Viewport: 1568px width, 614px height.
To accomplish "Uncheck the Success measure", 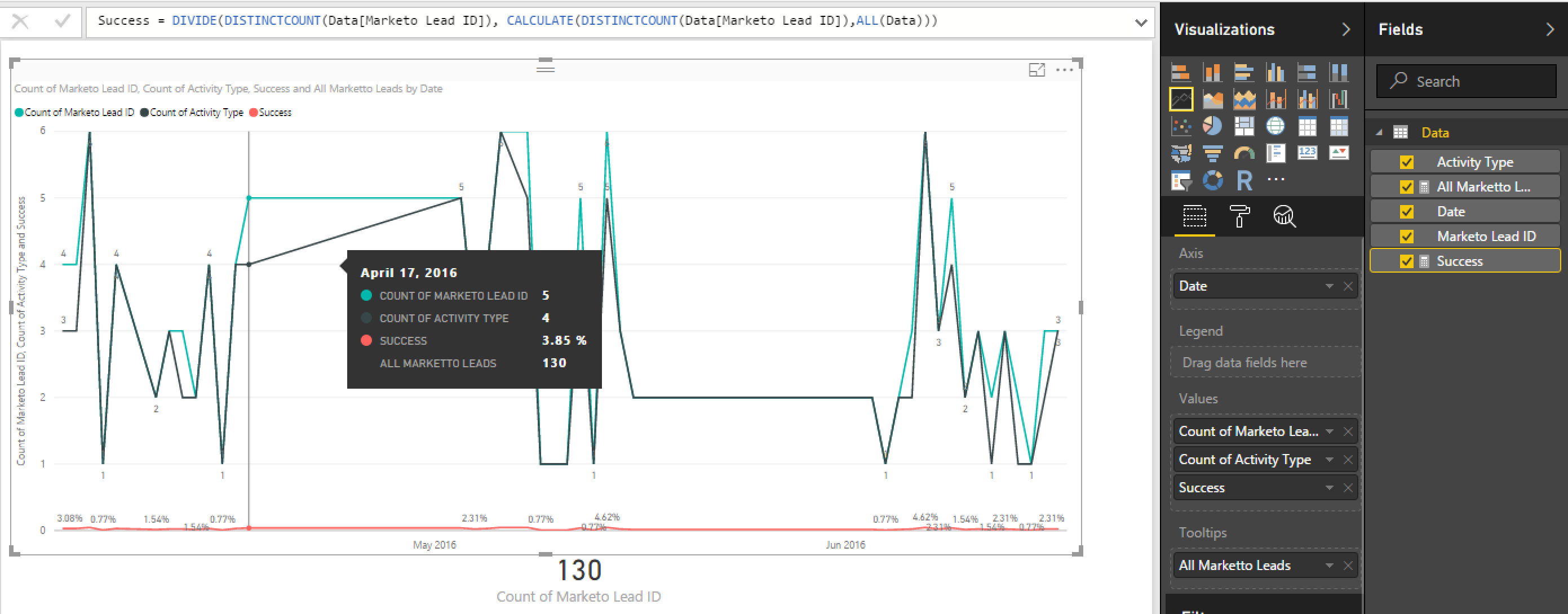I will tap(1406, 262).
